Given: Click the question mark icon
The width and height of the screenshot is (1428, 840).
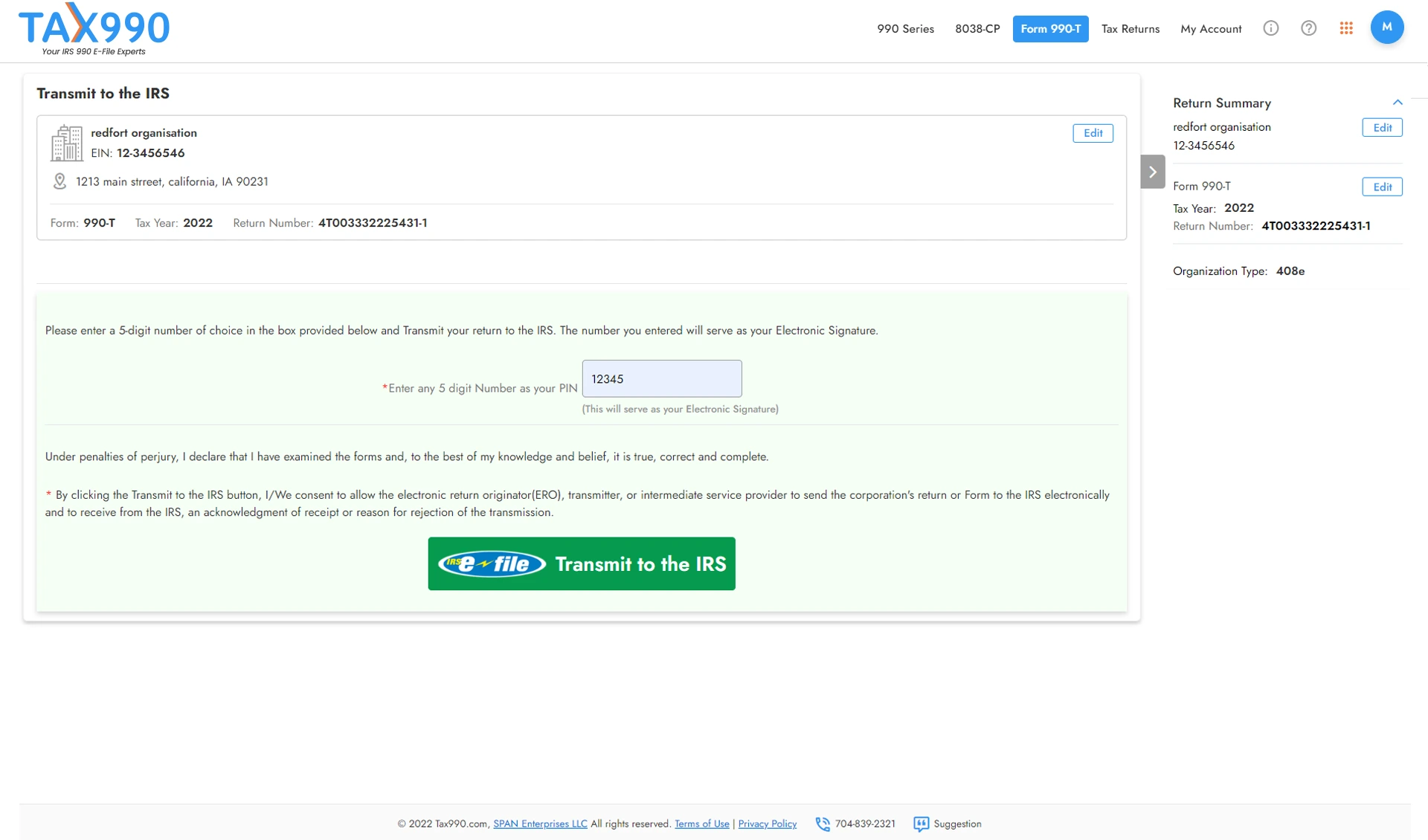Looking at the screenshot, I should tap(1308, 27).
